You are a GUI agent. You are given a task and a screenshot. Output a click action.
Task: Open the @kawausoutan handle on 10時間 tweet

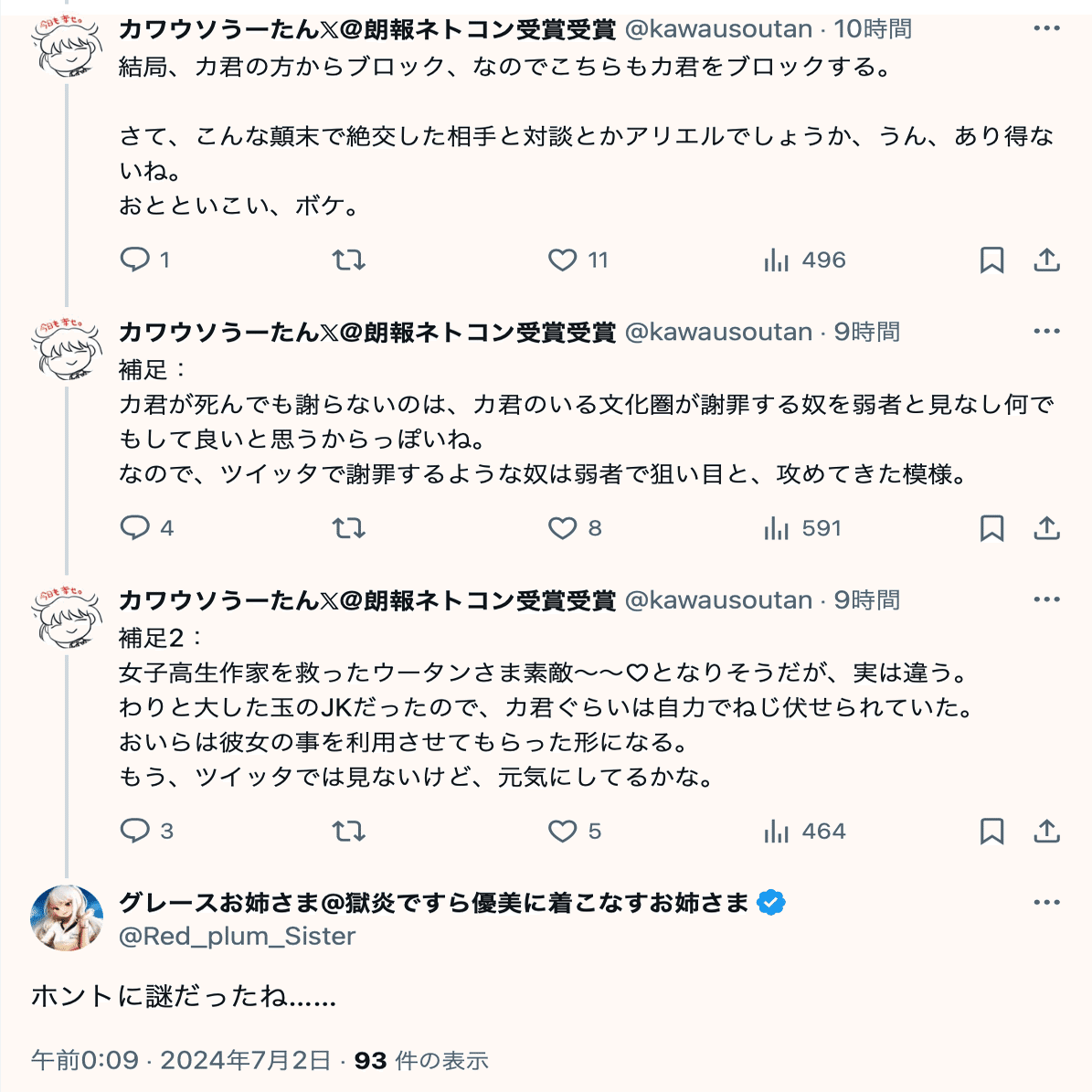coord(718,29)
